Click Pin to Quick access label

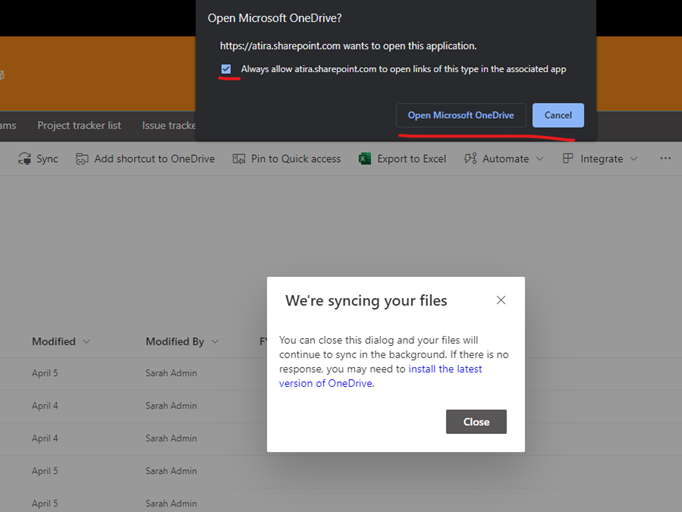pyautogui.click(x=296, y=159)
